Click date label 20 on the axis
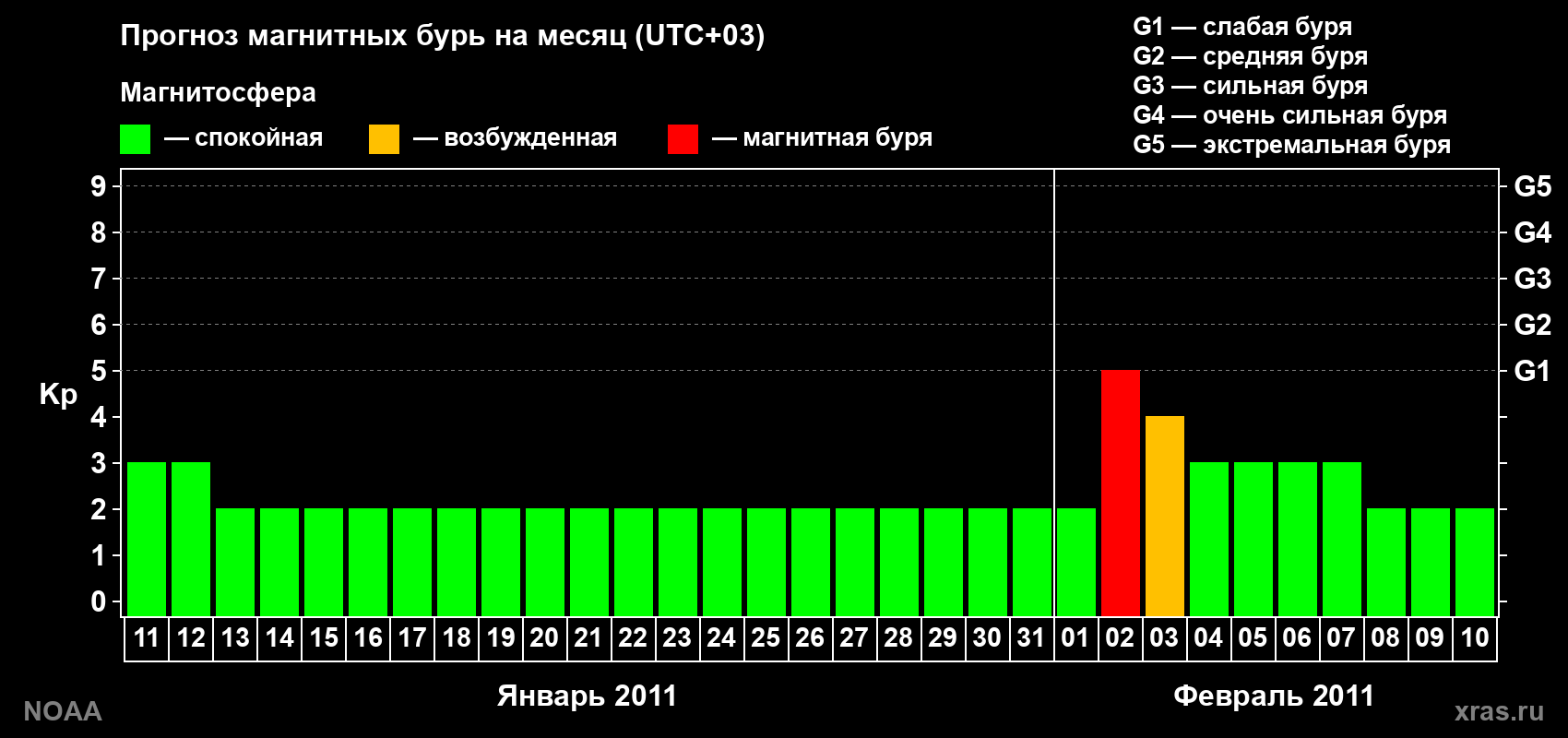The width and height of the screenshot is (1568, 738). tap(544, 638)
